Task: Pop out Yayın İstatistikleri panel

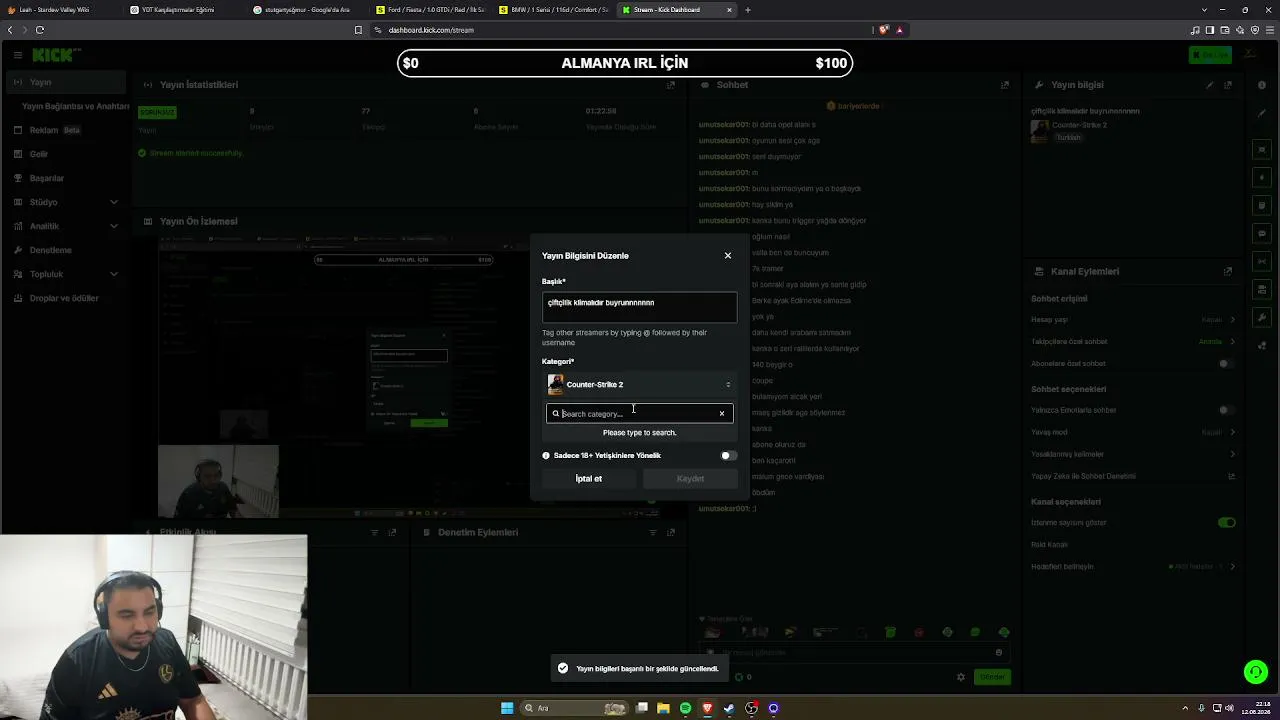Action: [x=671, y=85]
